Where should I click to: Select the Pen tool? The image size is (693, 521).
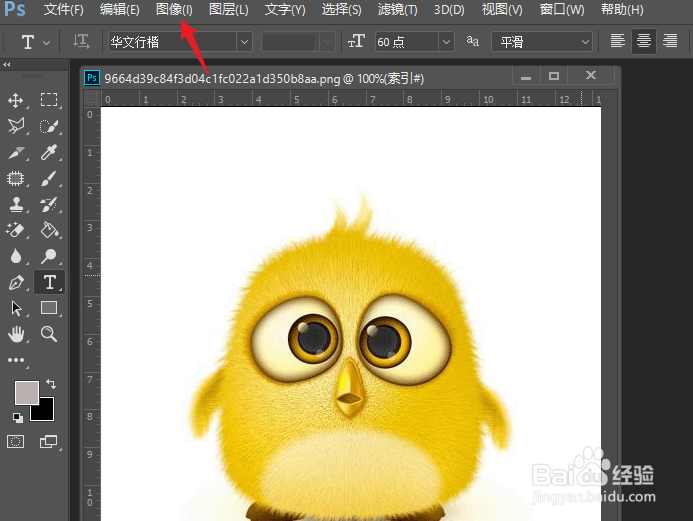click(16, 282)
